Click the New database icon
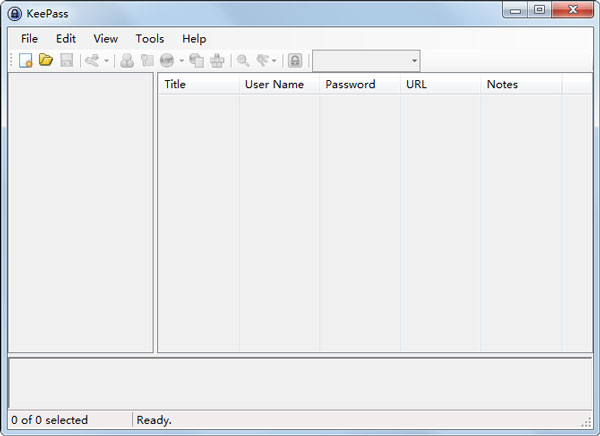 point(26,60)
